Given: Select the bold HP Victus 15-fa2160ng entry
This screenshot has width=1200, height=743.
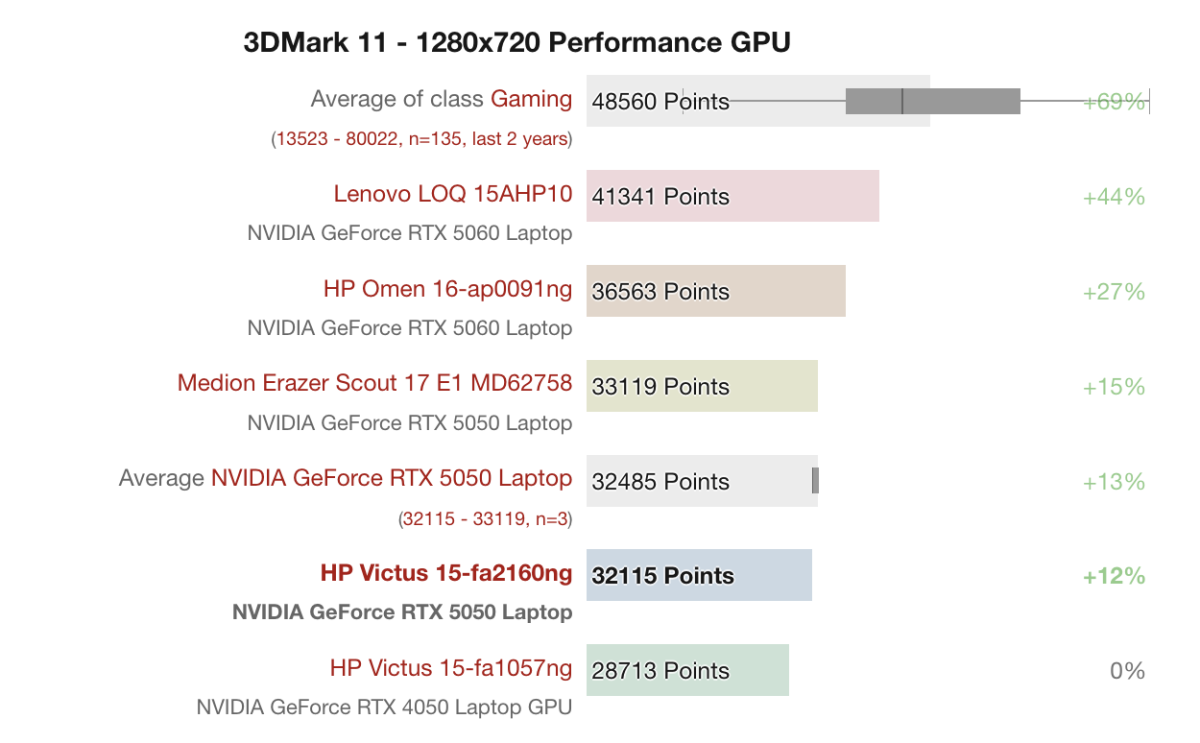Looking at the screenshot, I should tap(446, 573).
